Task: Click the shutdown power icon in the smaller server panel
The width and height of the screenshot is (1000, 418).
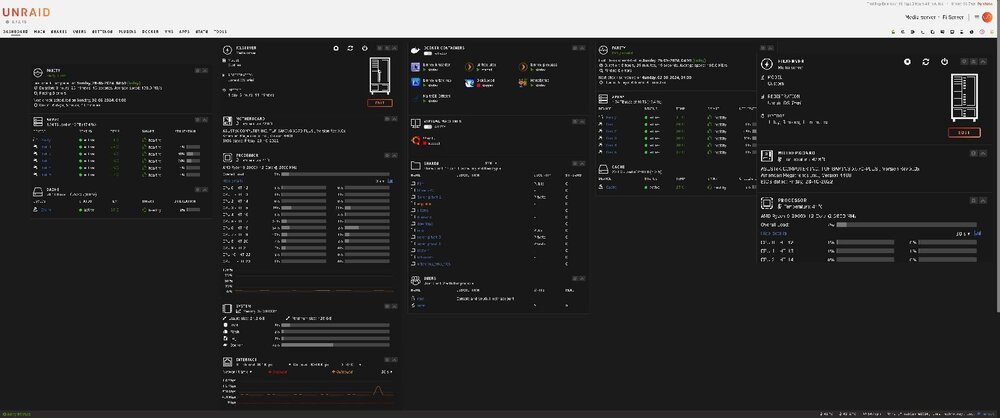Action: pos(364,48)
